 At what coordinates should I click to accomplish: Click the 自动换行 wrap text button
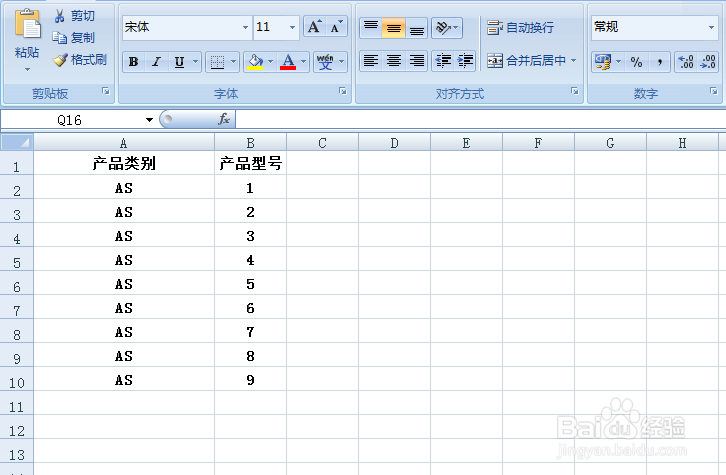point(520,28)
